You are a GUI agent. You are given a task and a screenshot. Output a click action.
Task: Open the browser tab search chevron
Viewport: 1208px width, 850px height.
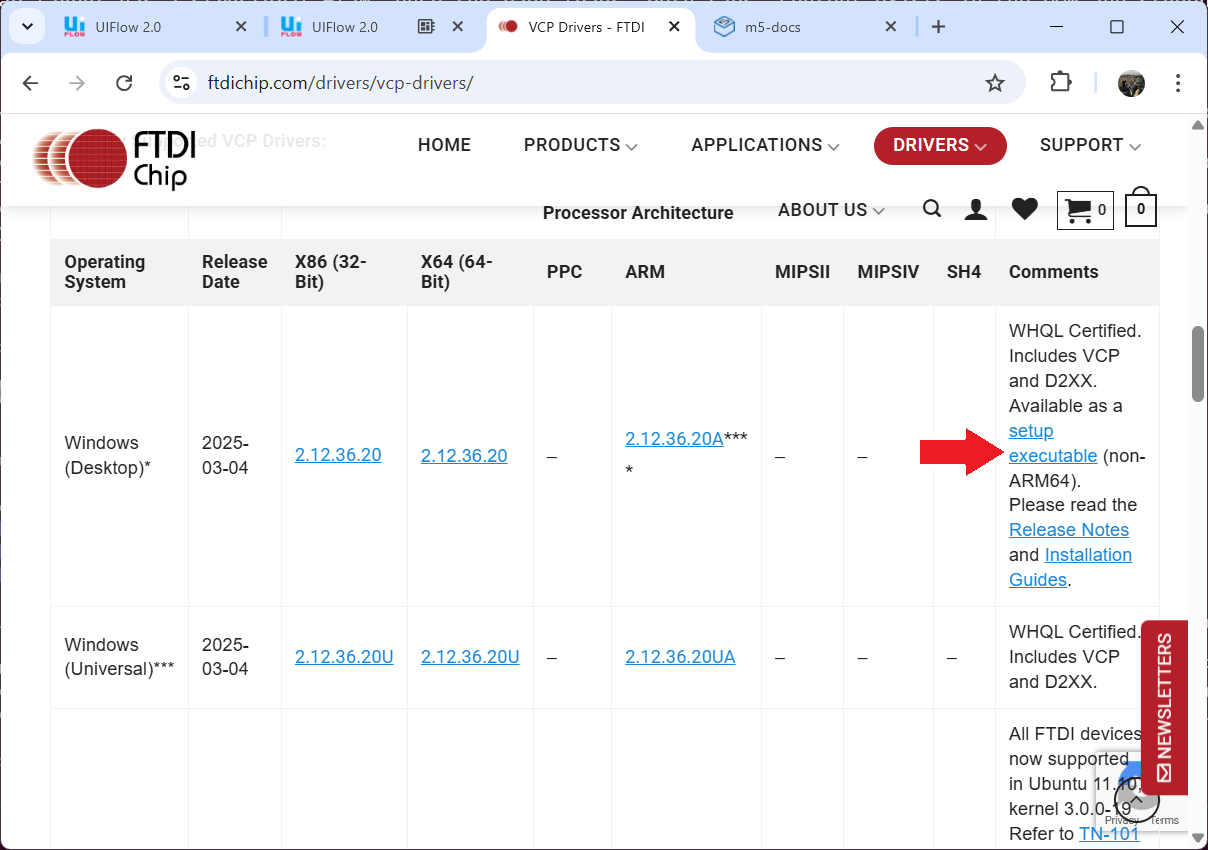27,27
